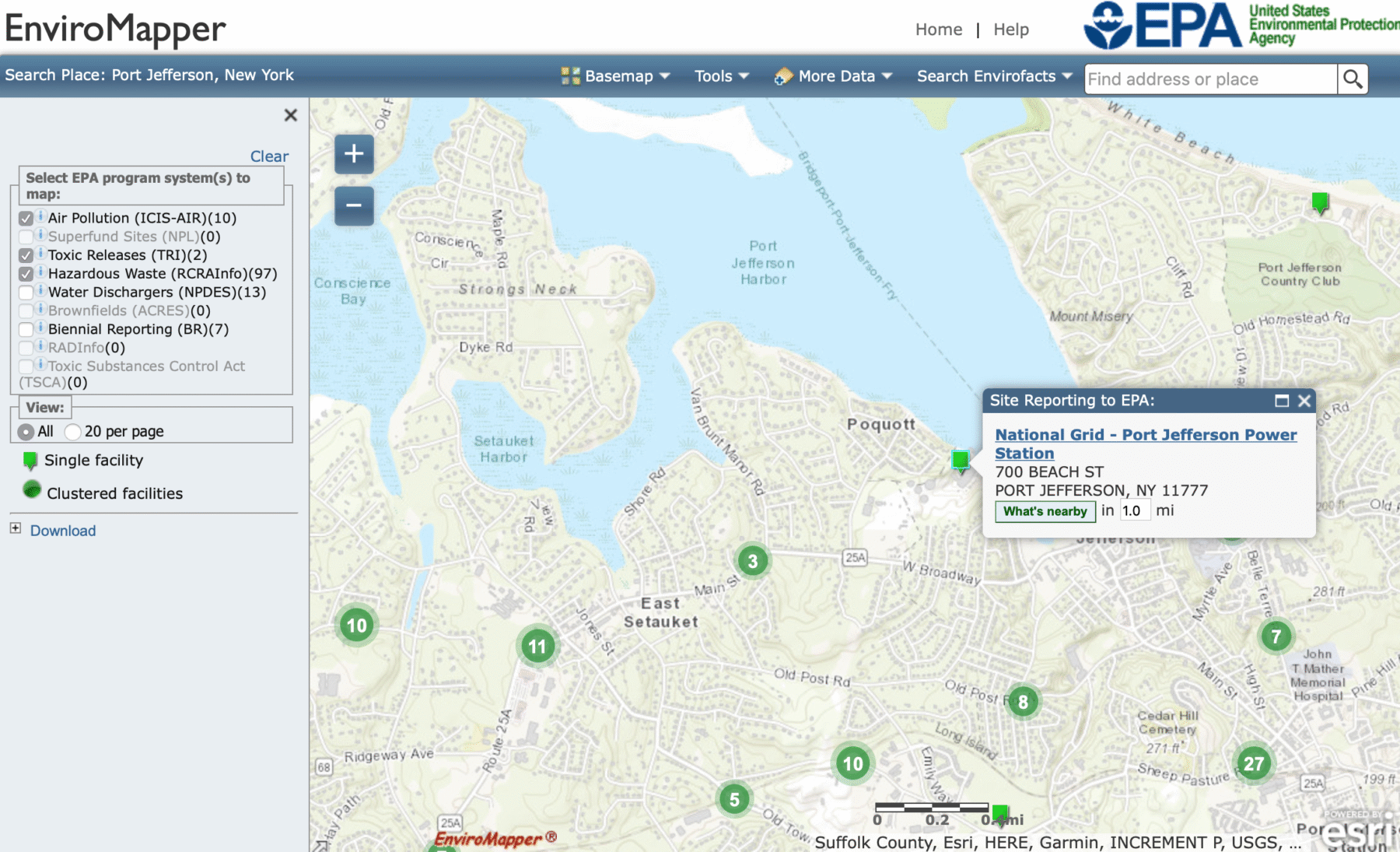Check the Biennial Reporting (BR) checkbox

click(x=26, y=330)
